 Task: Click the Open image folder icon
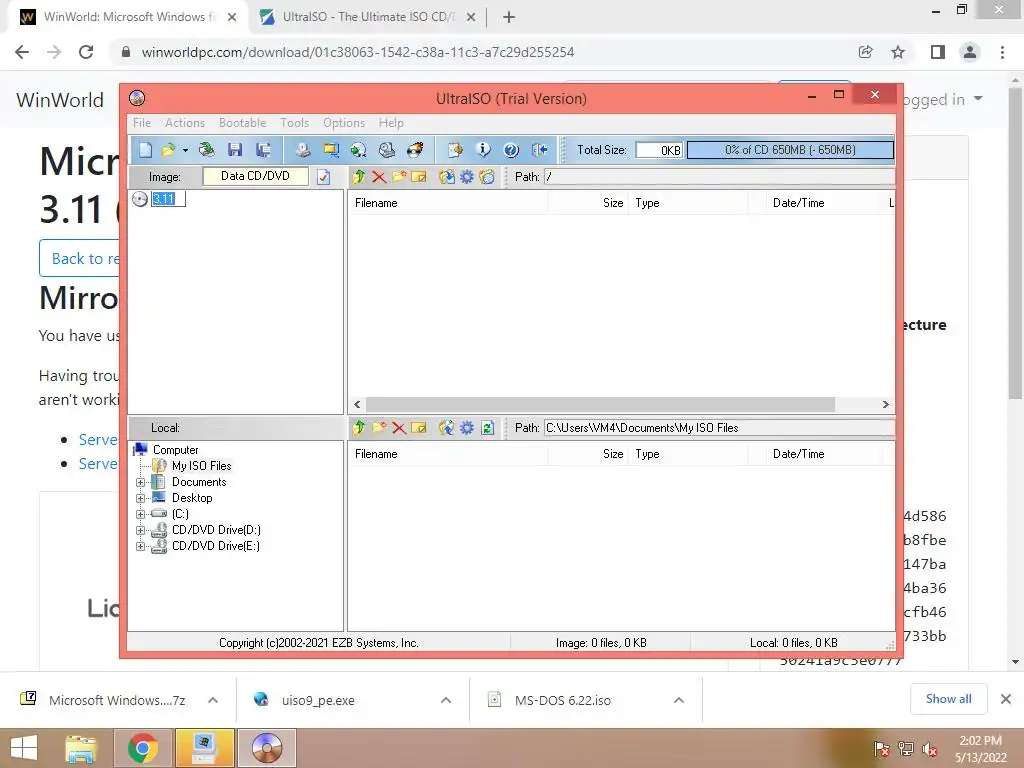[168, 150]
